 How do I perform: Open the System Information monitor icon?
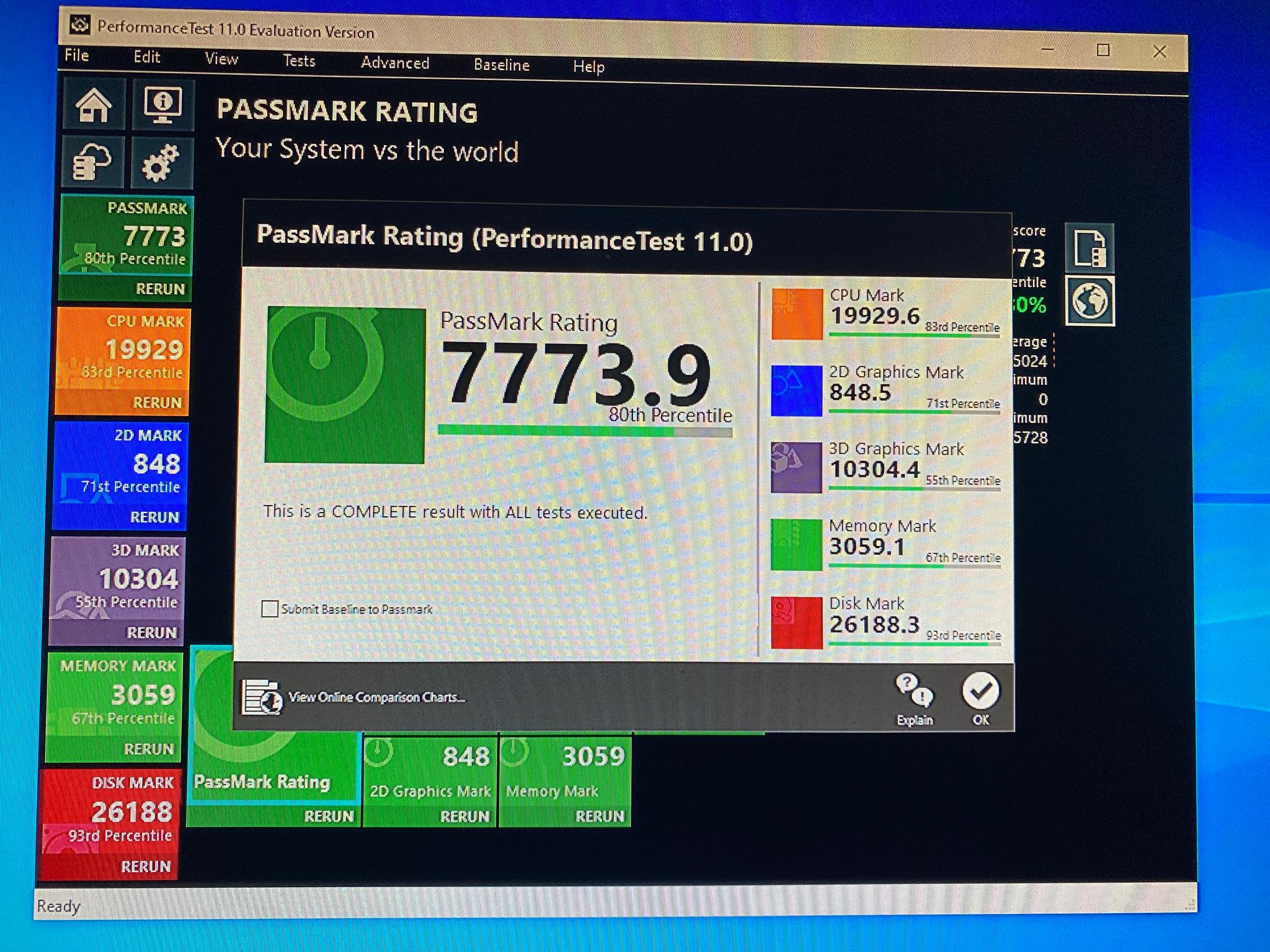163,105
